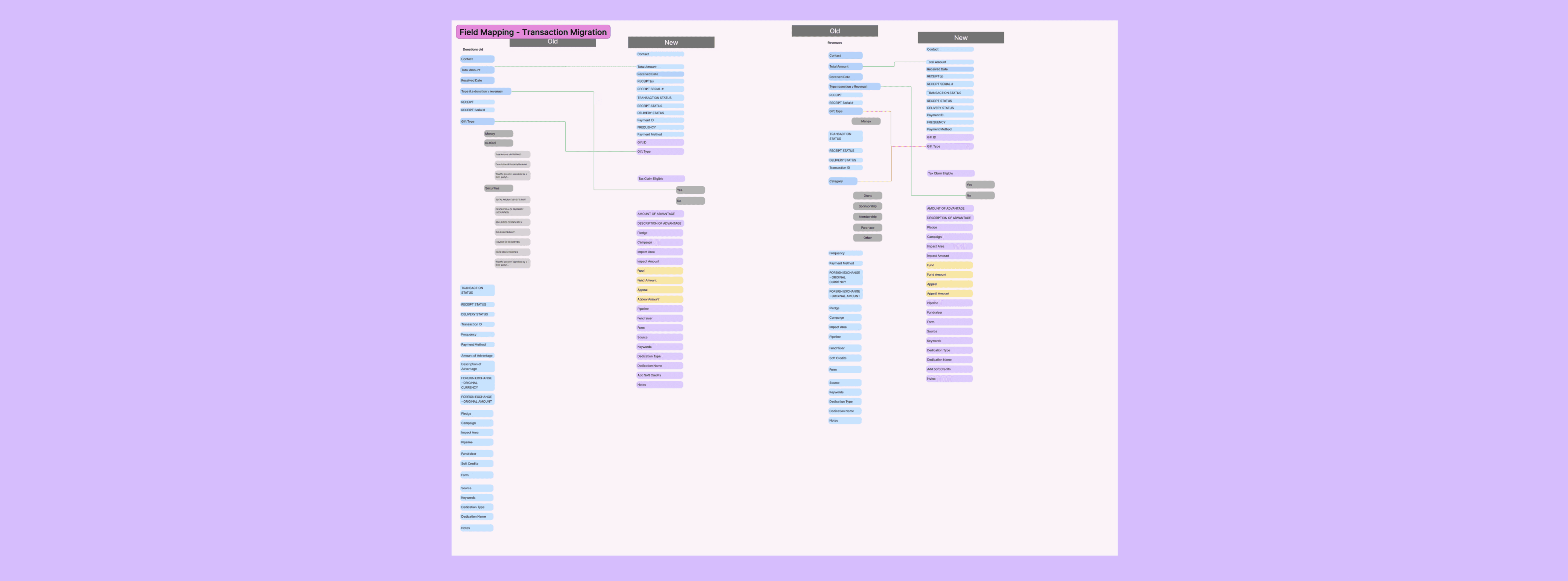Select "RECEIPT Serial #" in the Revenues list
The image size is (1568, 581).
pyautogui.click(x=845, y=103)
